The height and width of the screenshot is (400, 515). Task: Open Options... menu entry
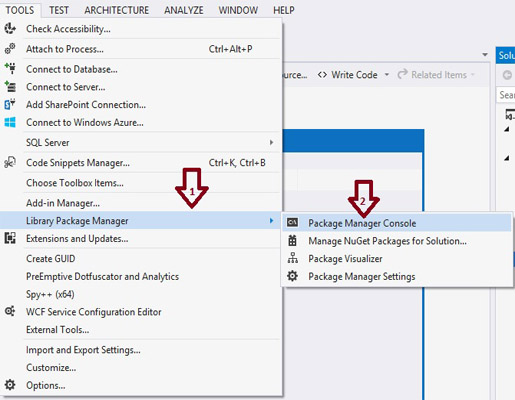[141, 385]
